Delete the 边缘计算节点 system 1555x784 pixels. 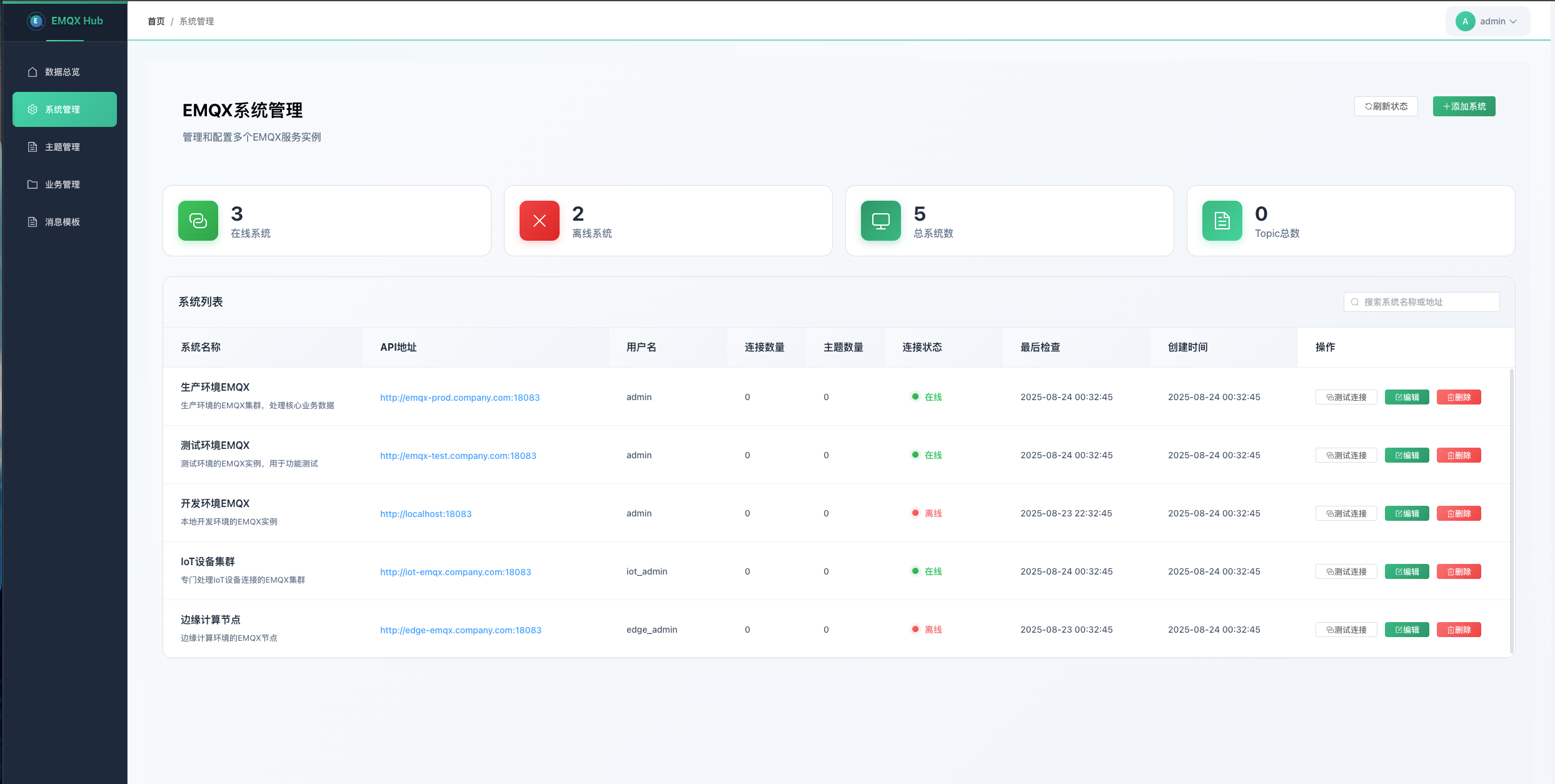point(1458,630)
